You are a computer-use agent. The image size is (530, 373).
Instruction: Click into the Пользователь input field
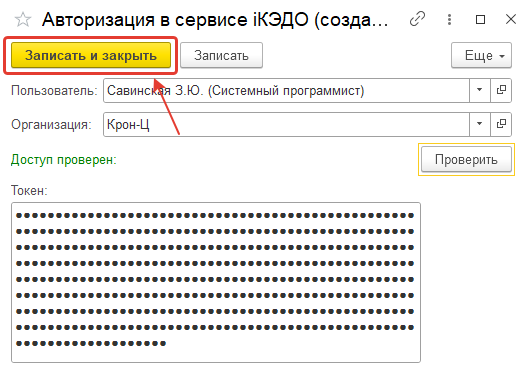pos(286,91)
